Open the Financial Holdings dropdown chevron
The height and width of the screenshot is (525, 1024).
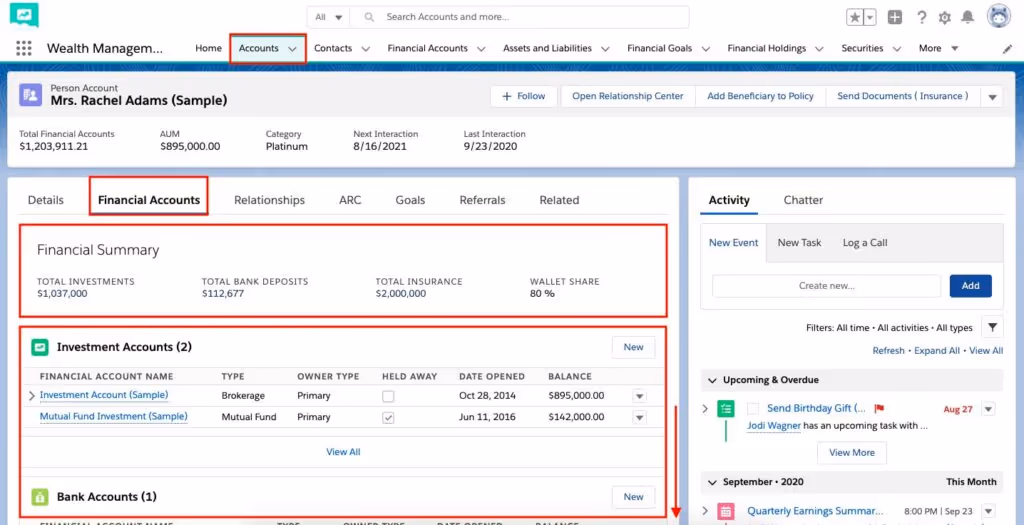tap(820, 48)
